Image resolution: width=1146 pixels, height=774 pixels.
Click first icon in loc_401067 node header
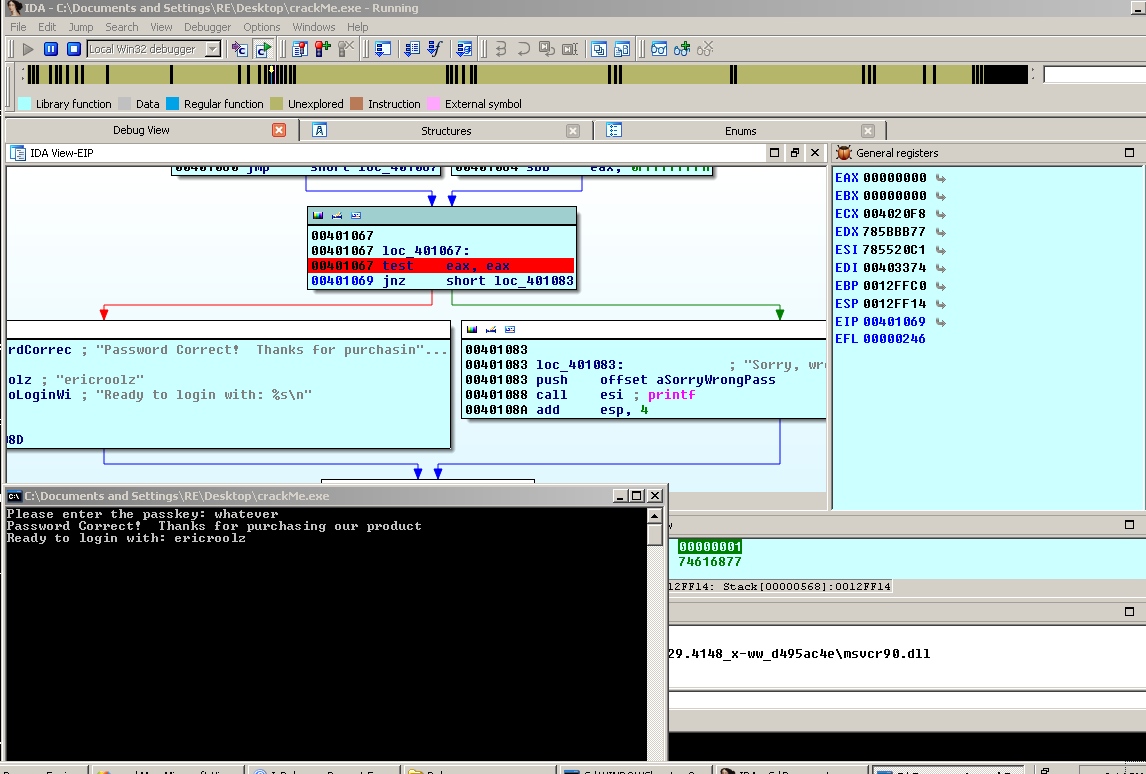(x=318, y=215)
